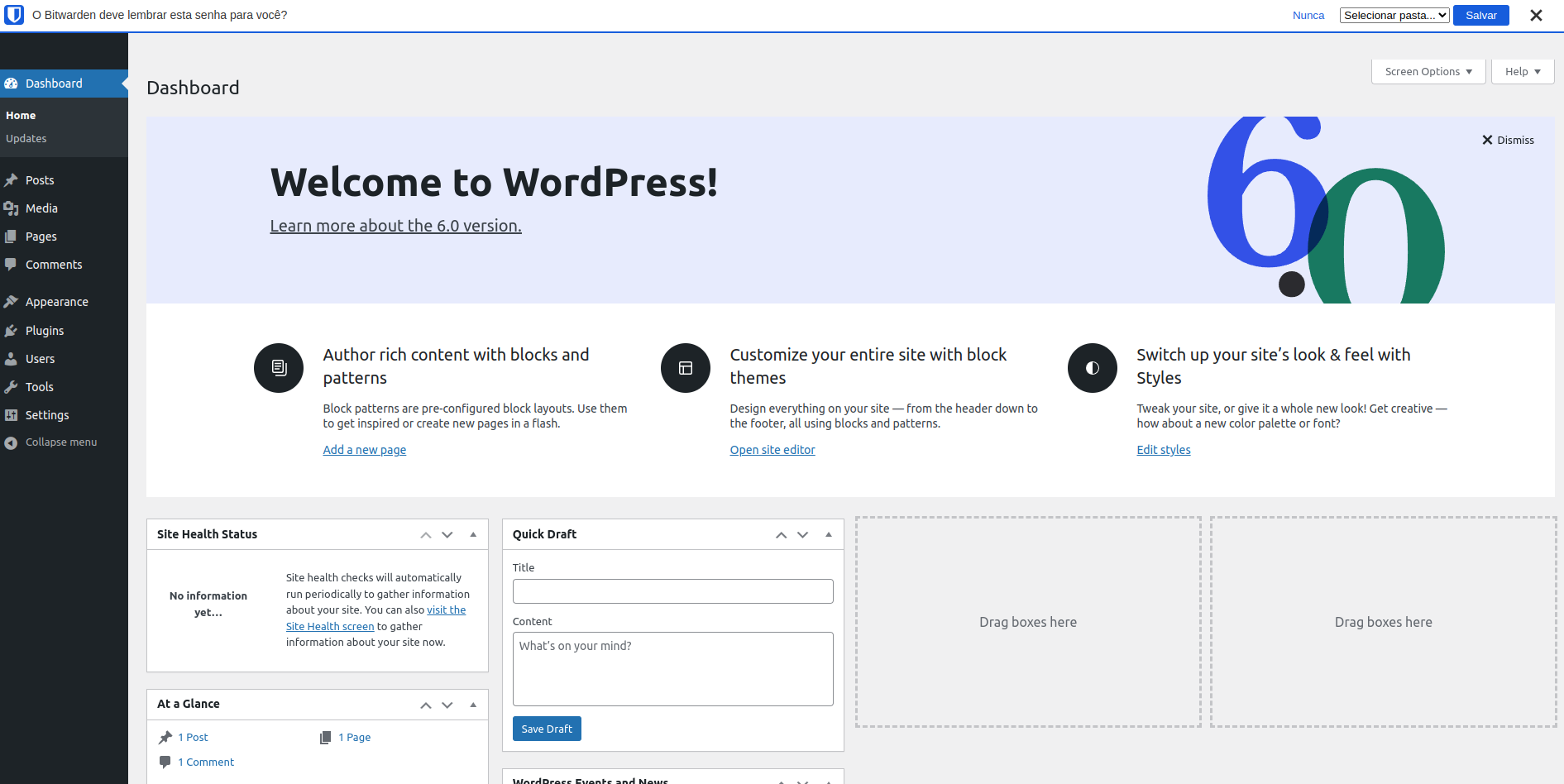Open the Media library icon
The height and width of the screenshot is (784, 1564).
pos(12,208)
